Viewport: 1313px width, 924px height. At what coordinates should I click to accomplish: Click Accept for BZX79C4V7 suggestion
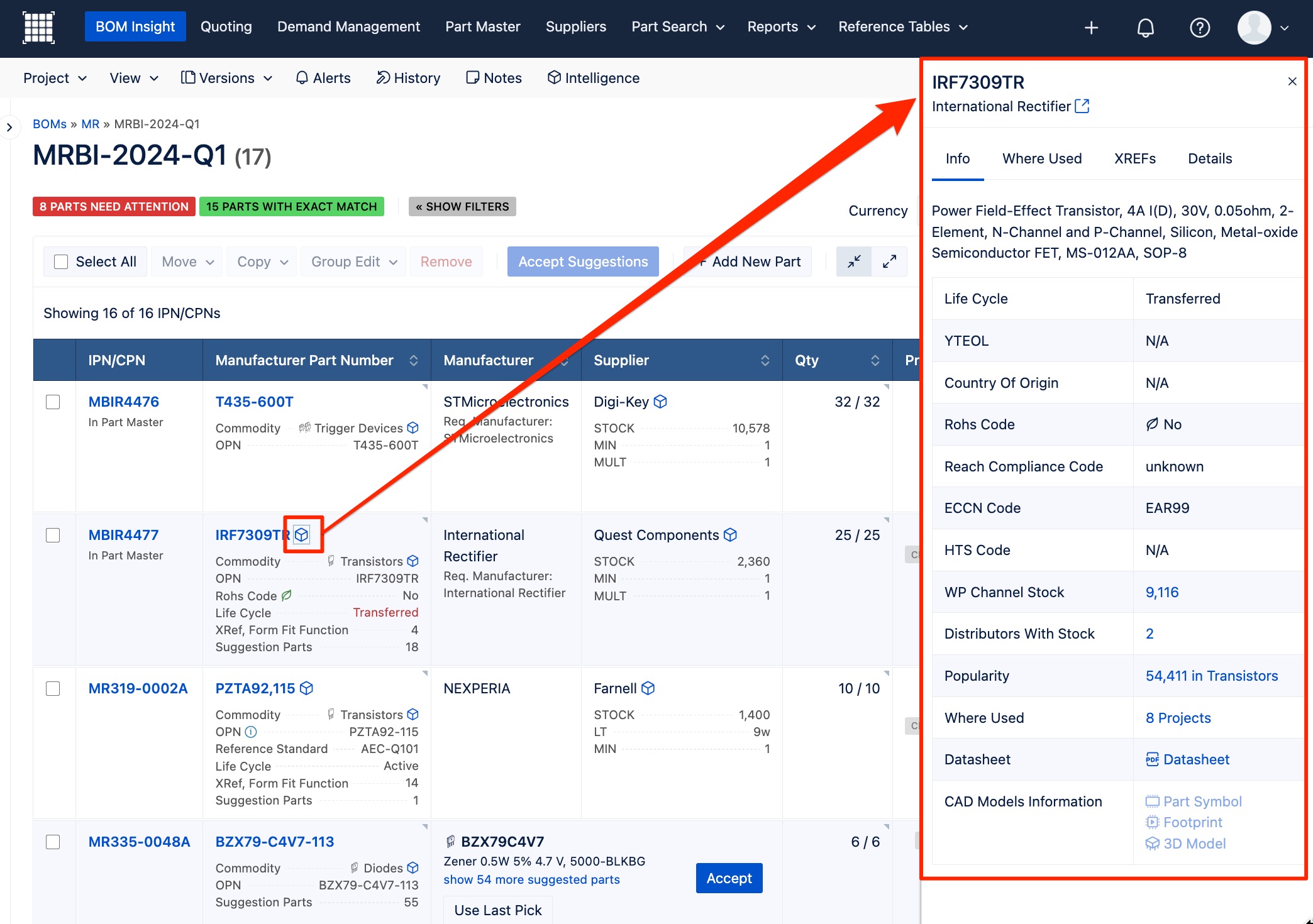click(729, 878)
